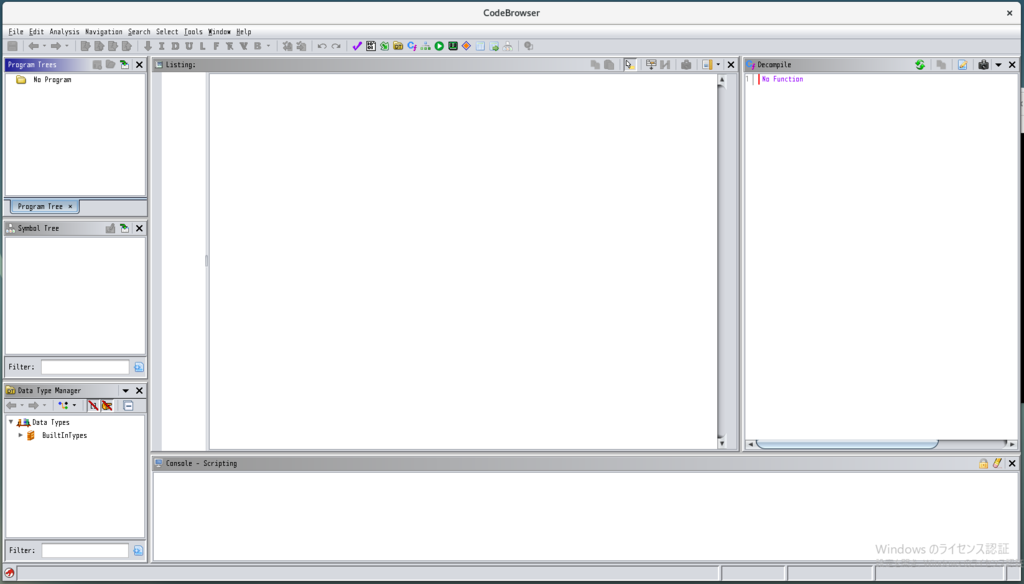
Task: Click the 'D' next data toolbar icon
Action: (175, 46)
